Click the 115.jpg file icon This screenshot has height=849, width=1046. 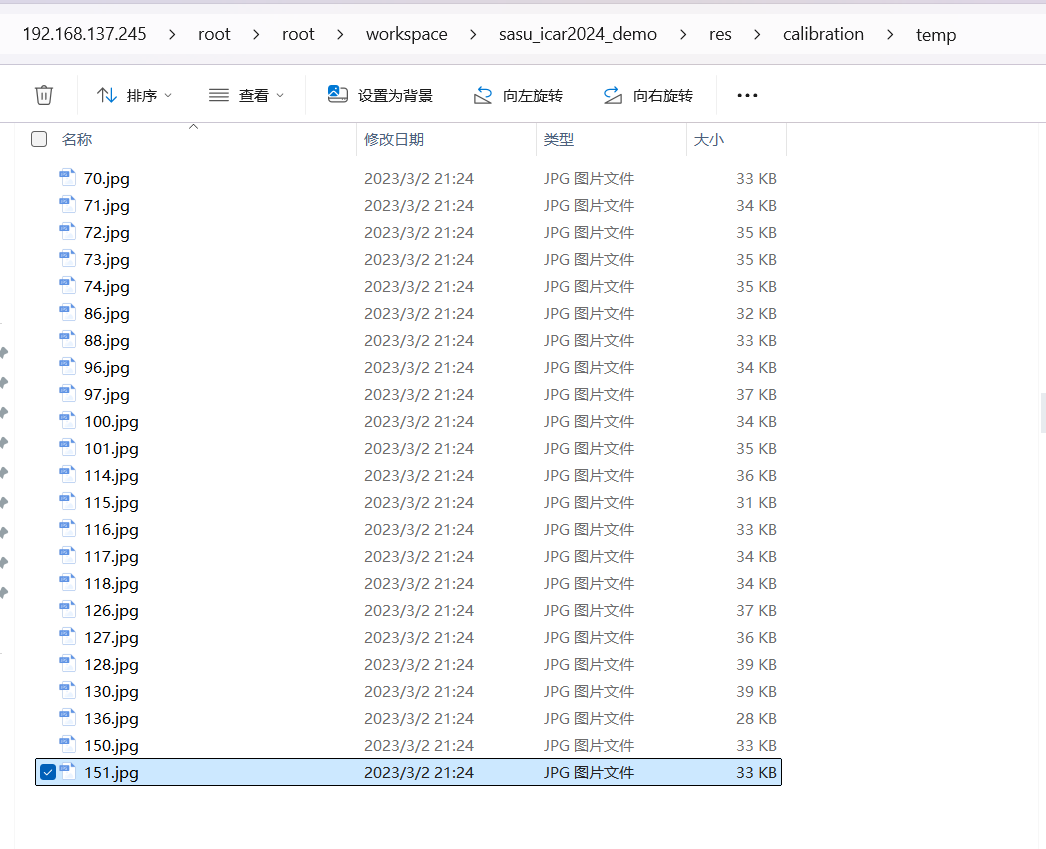click(67, 502)
